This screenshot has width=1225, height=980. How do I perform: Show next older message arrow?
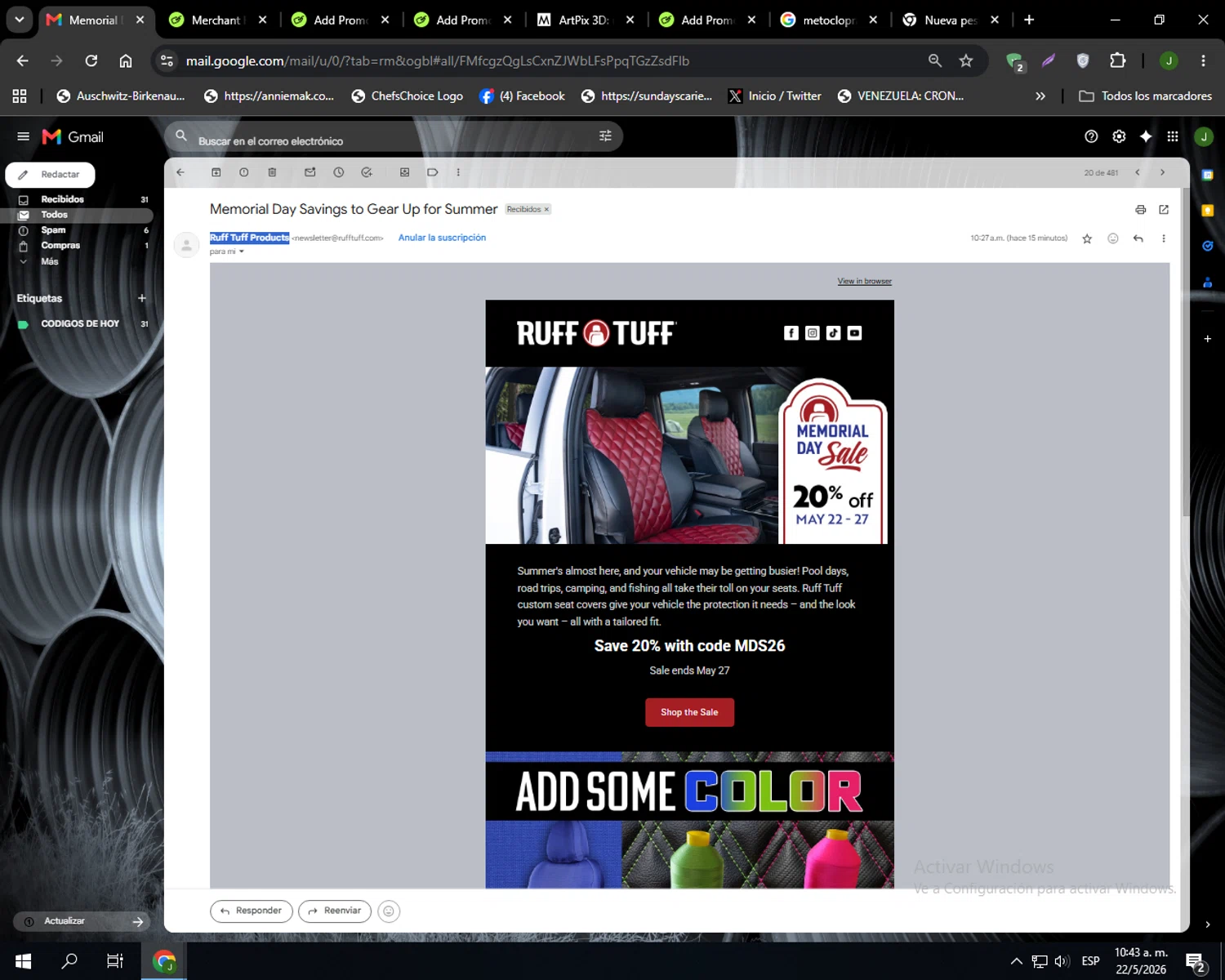[x=1162, y=172]
